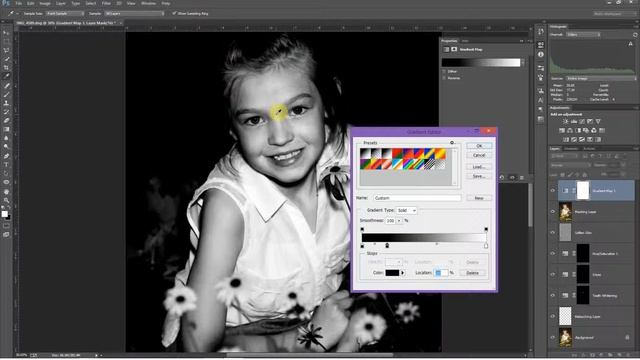Image resolution: width=640 pixels, height=360 pixels.
Task: Click Delete button beside Location field
Action: [x=473, y=273]
